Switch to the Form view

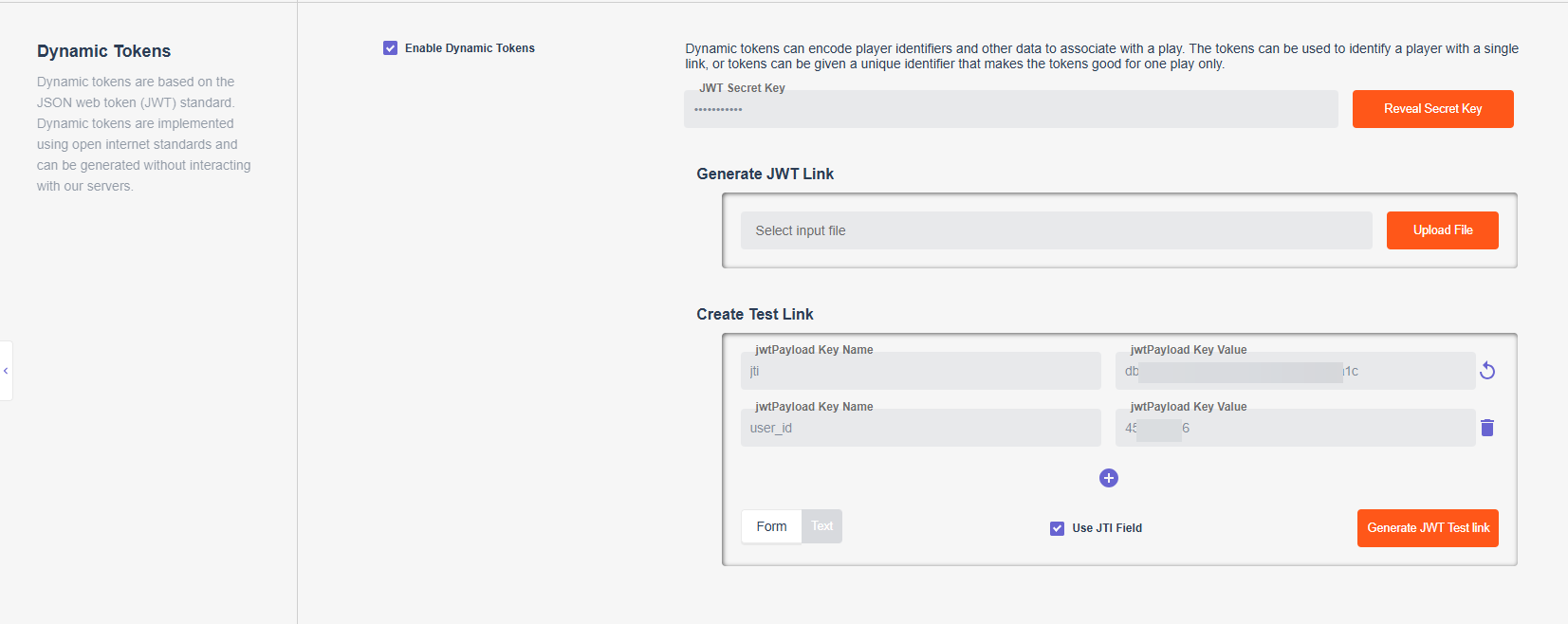(x=772, y=526)
